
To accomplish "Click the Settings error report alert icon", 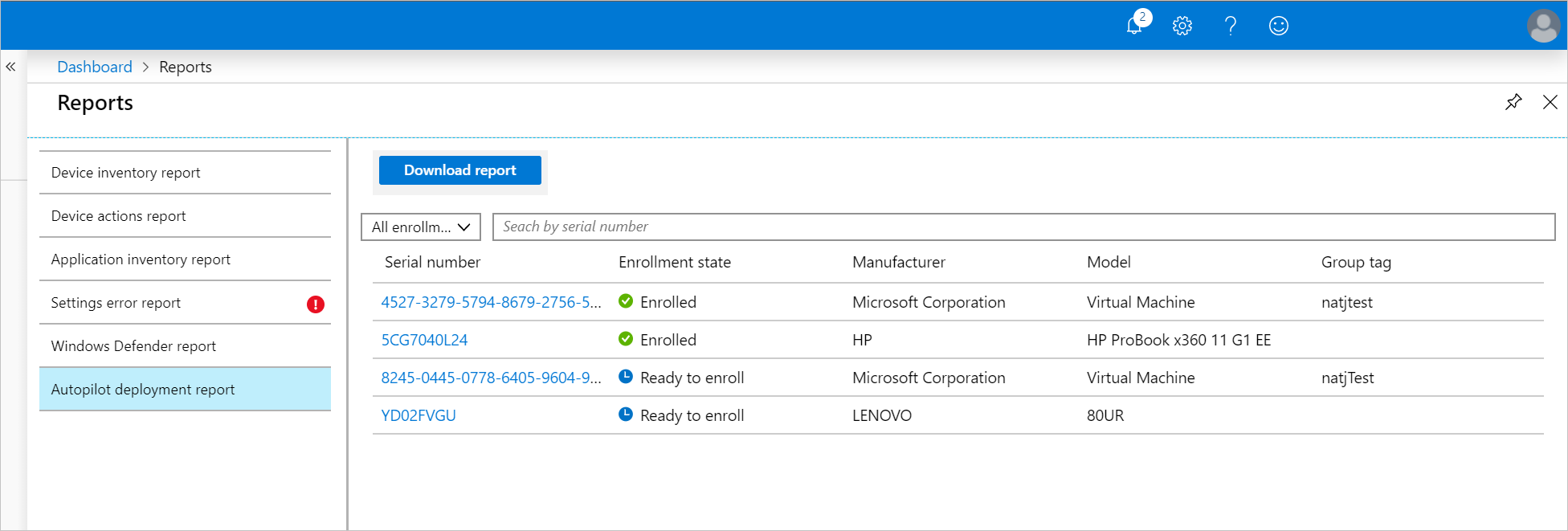I will (316, 304).
